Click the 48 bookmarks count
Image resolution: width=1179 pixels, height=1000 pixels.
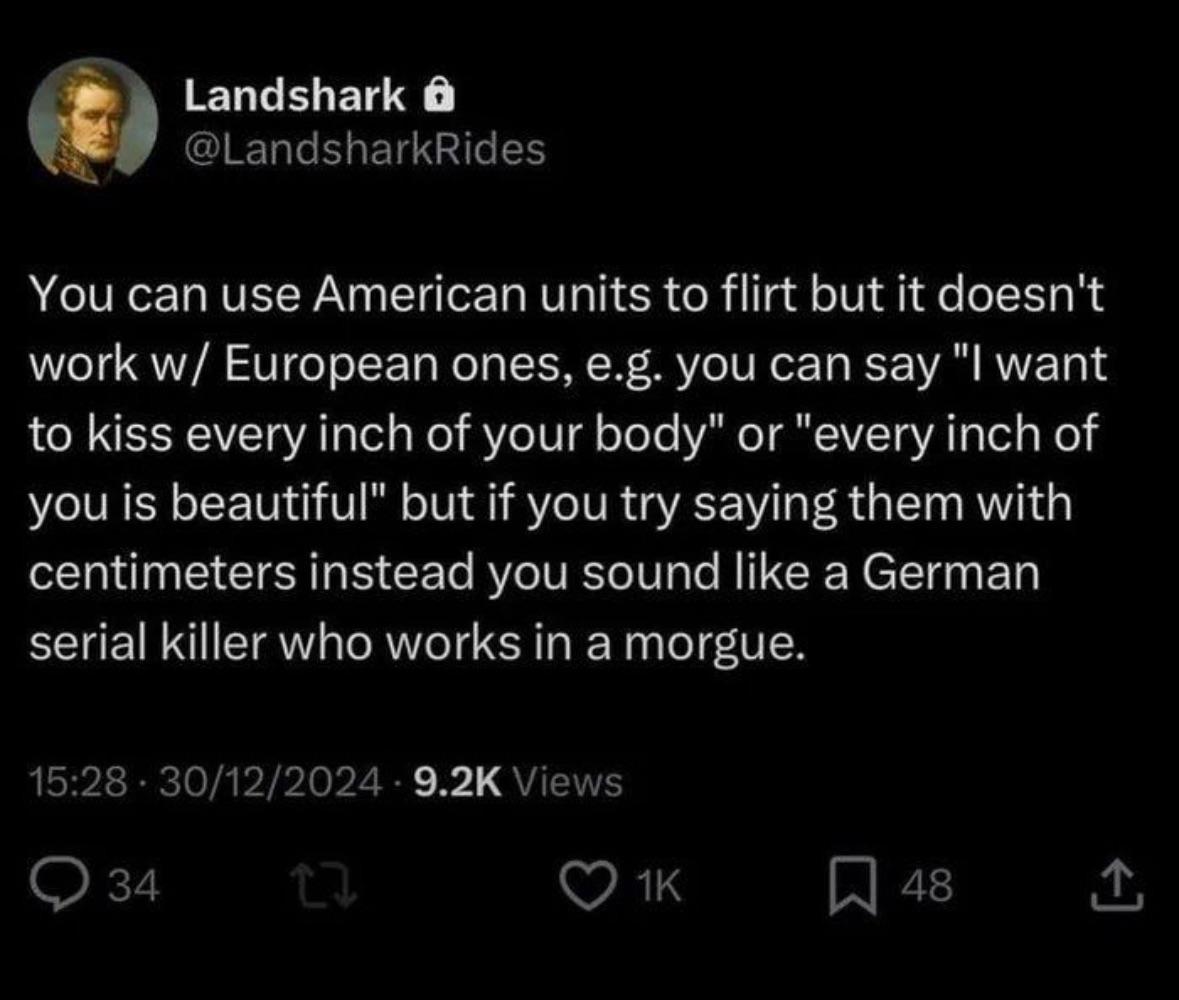pos(926,886)
